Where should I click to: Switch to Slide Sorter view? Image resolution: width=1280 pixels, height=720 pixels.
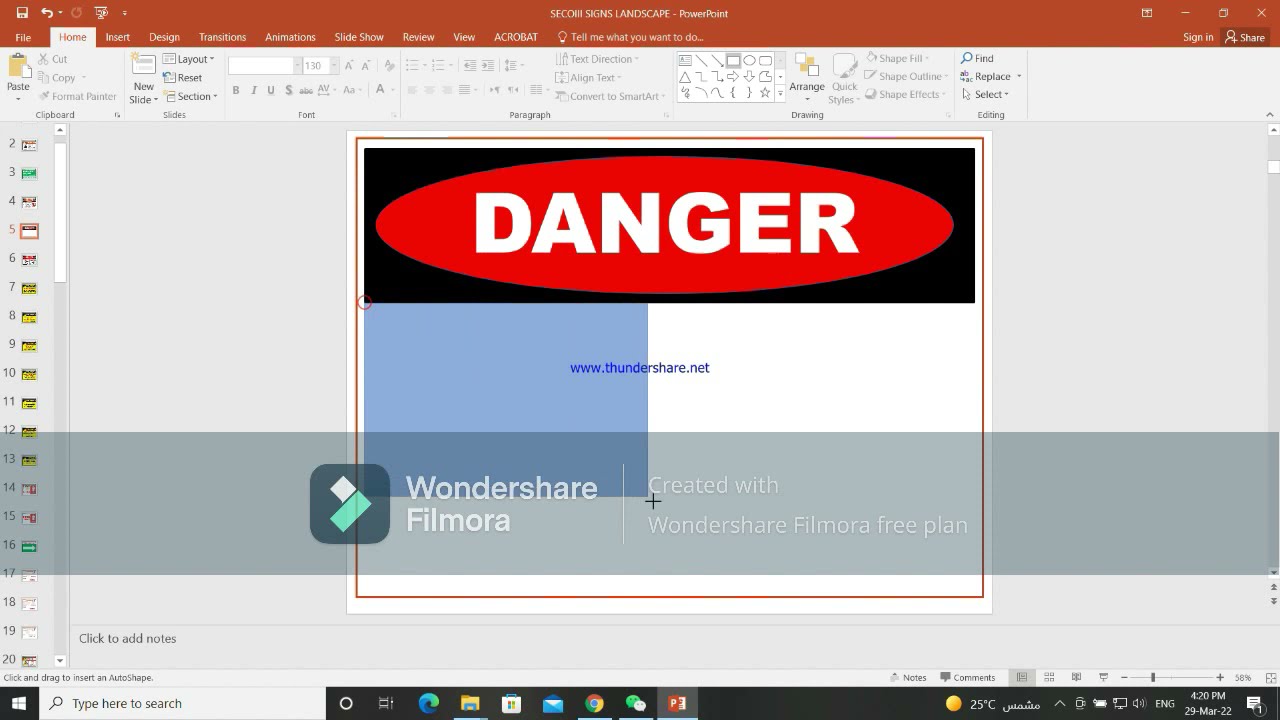pyautogui.click(x=1049, y=677)
